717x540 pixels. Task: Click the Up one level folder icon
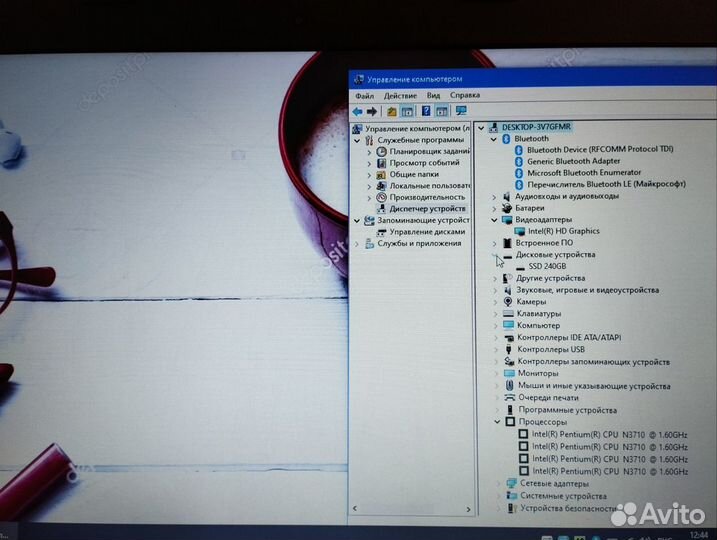tap(392, 111)
